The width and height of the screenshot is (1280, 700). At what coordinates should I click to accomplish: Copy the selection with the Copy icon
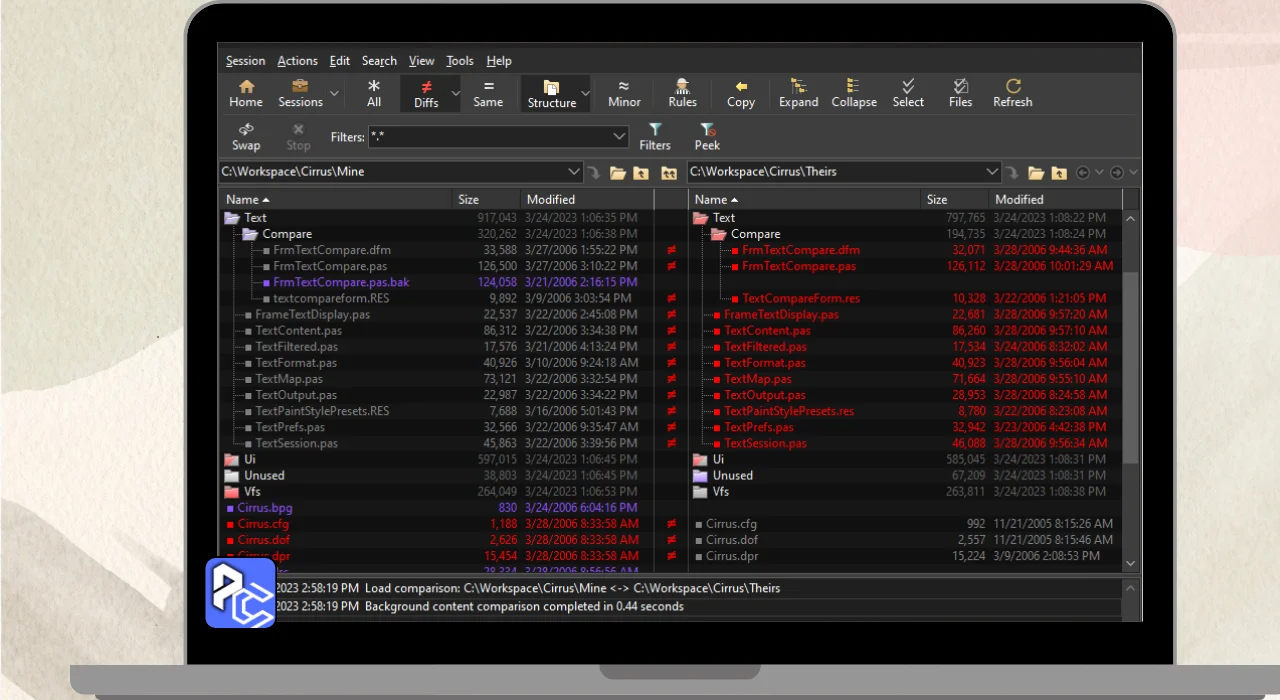coord(741,93)
